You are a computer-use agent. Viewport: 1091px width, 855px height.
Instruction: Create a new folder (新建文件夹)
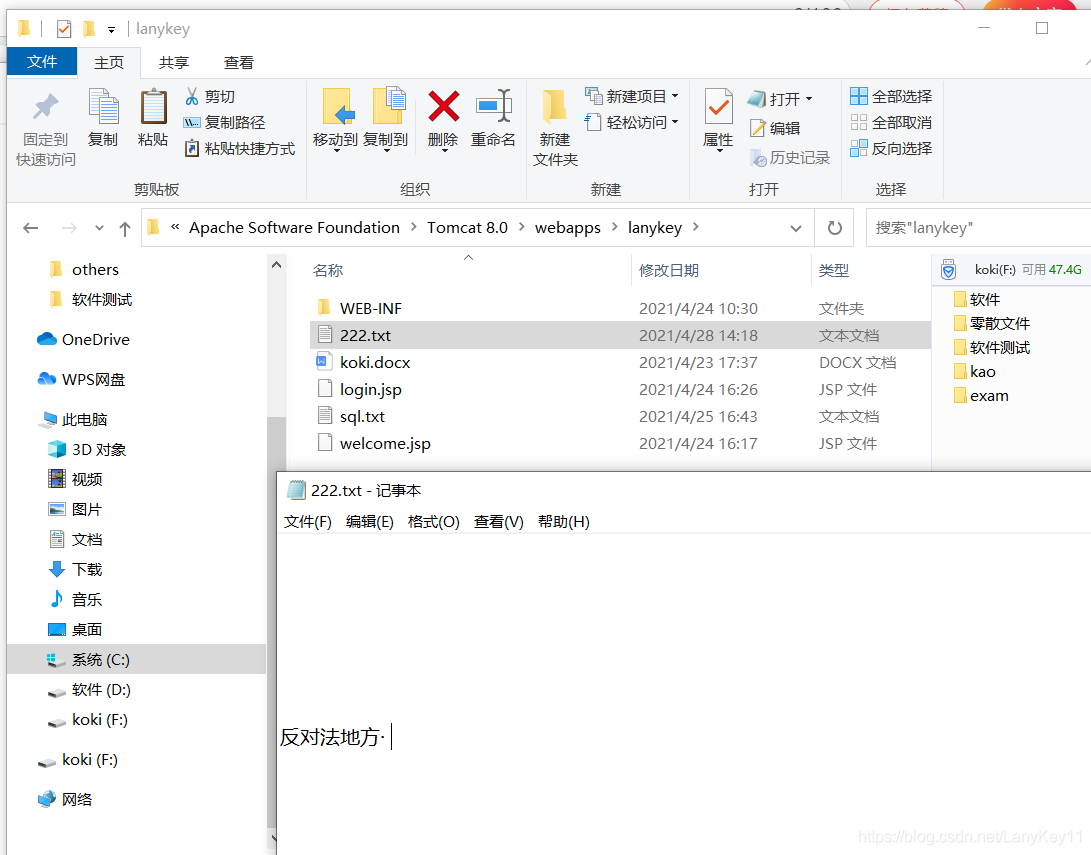[x=555, y=129]
